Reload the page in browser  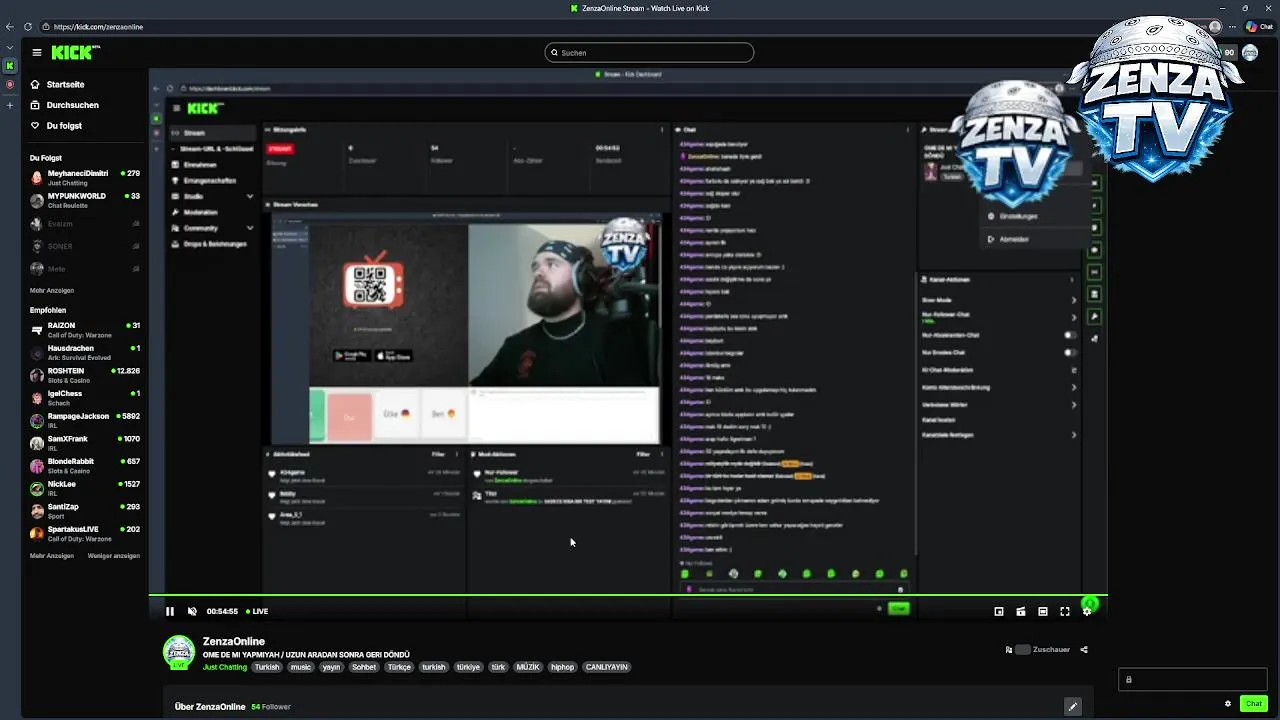tap(27, 27)
